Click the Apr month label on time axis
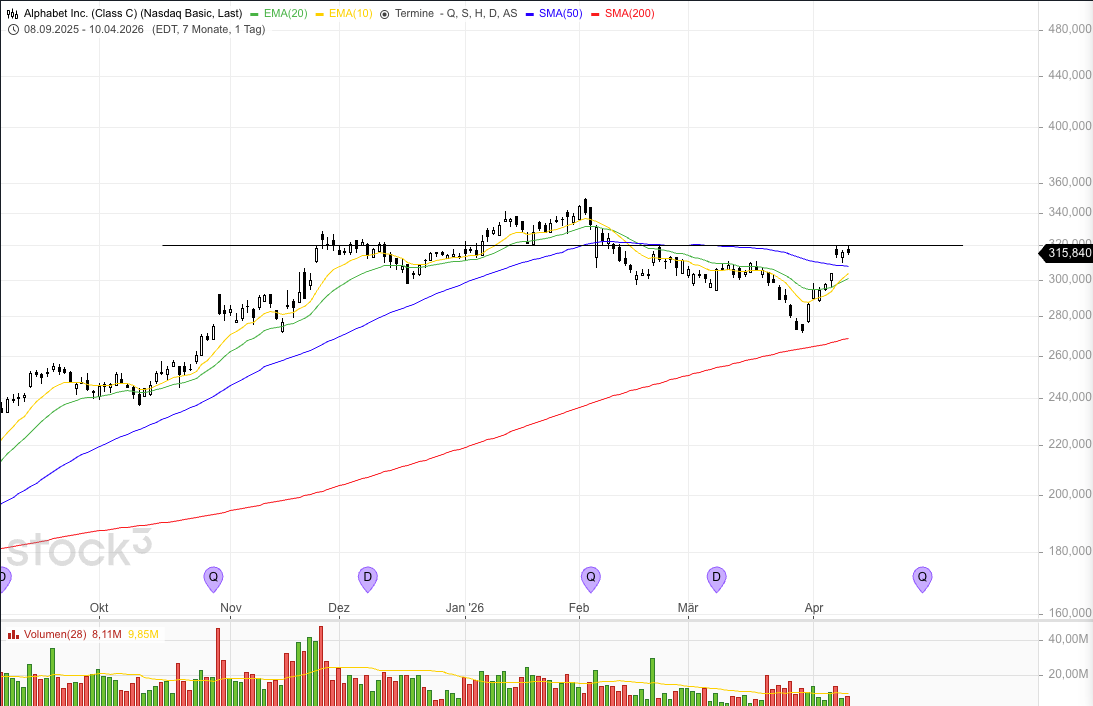 [814, 608]
